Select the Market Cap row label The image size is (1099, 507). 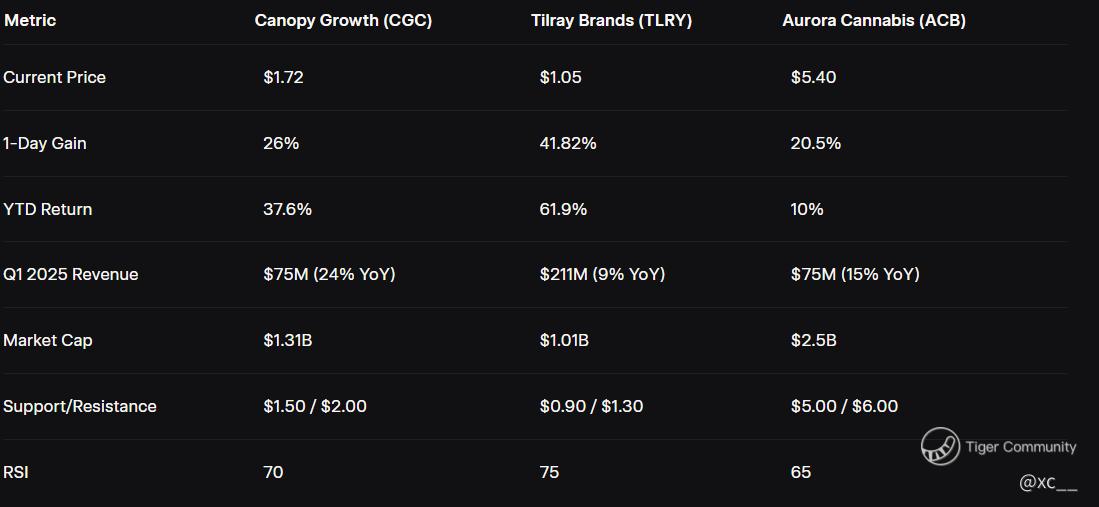pos(47,340)
